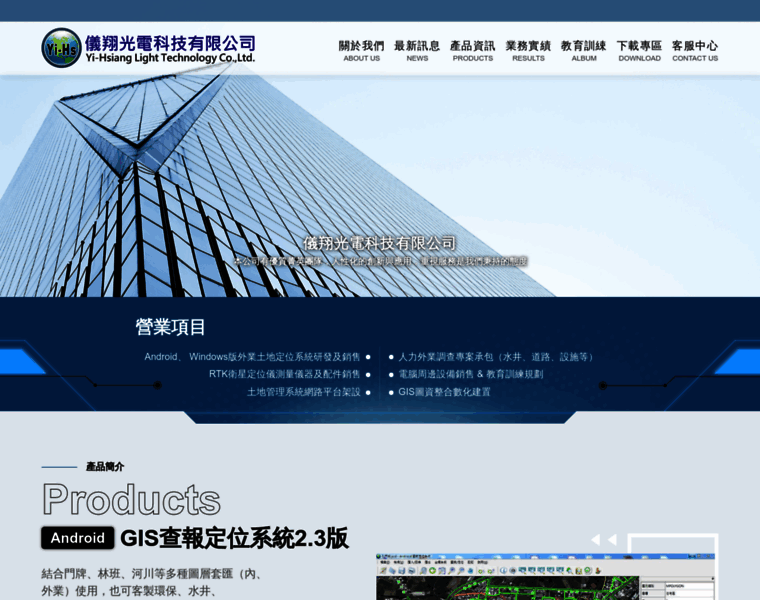760x600 pixels.
Task: Select the GIS圖資整合數化建置 item
Action: [x=444, y=392]
